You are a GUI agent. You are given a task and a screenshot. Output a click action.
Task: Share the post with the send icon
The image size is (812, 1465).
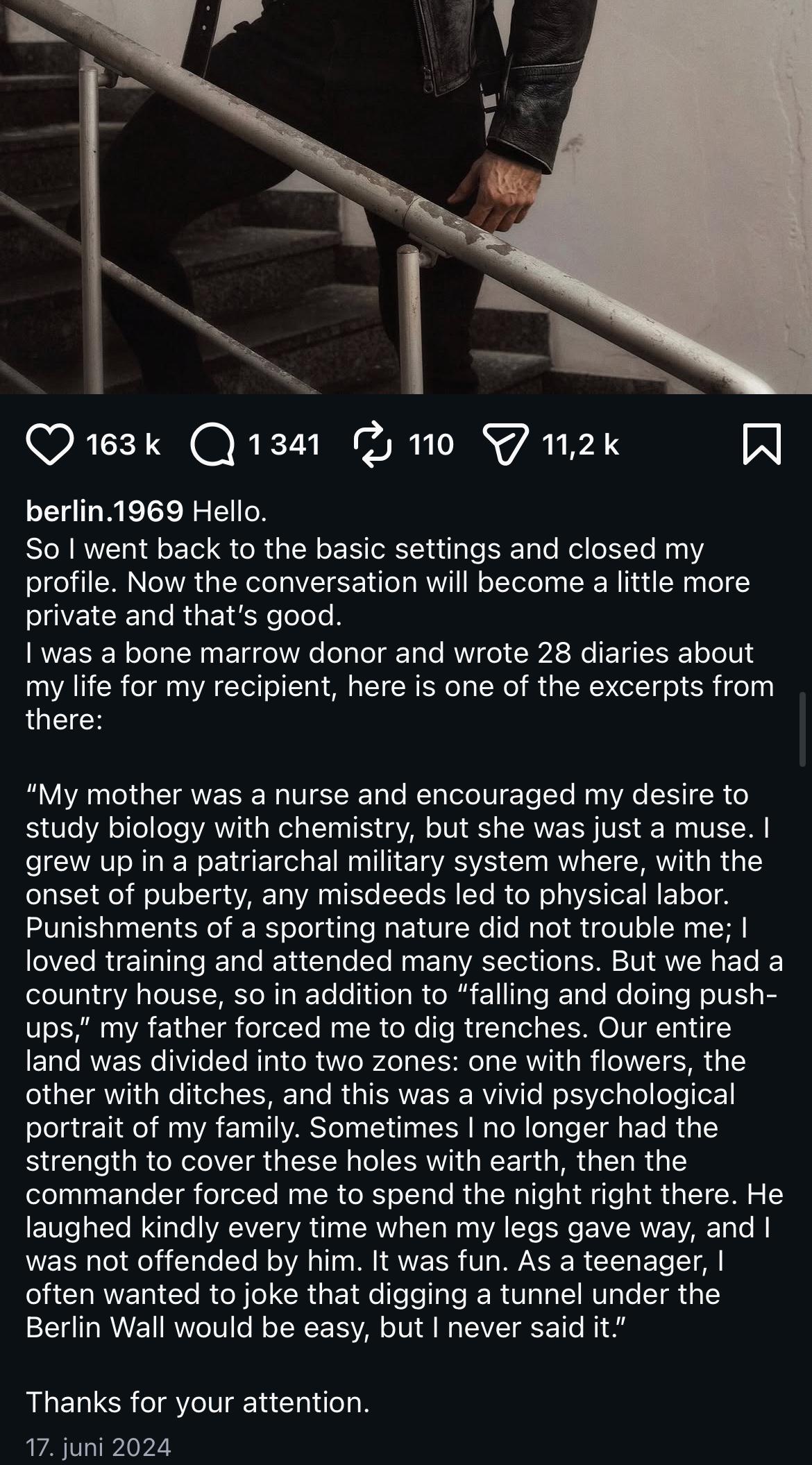click(506, 444)
